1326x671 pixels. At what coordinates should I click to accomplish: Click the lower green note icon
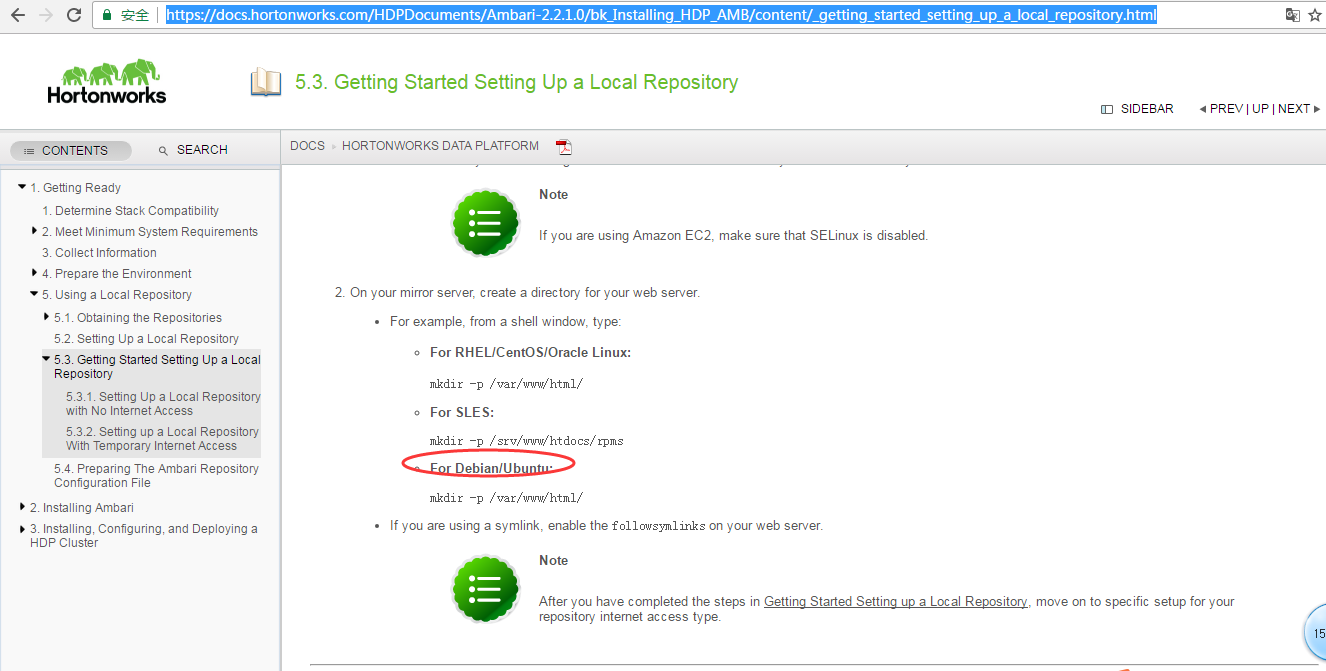click(485, 588)
